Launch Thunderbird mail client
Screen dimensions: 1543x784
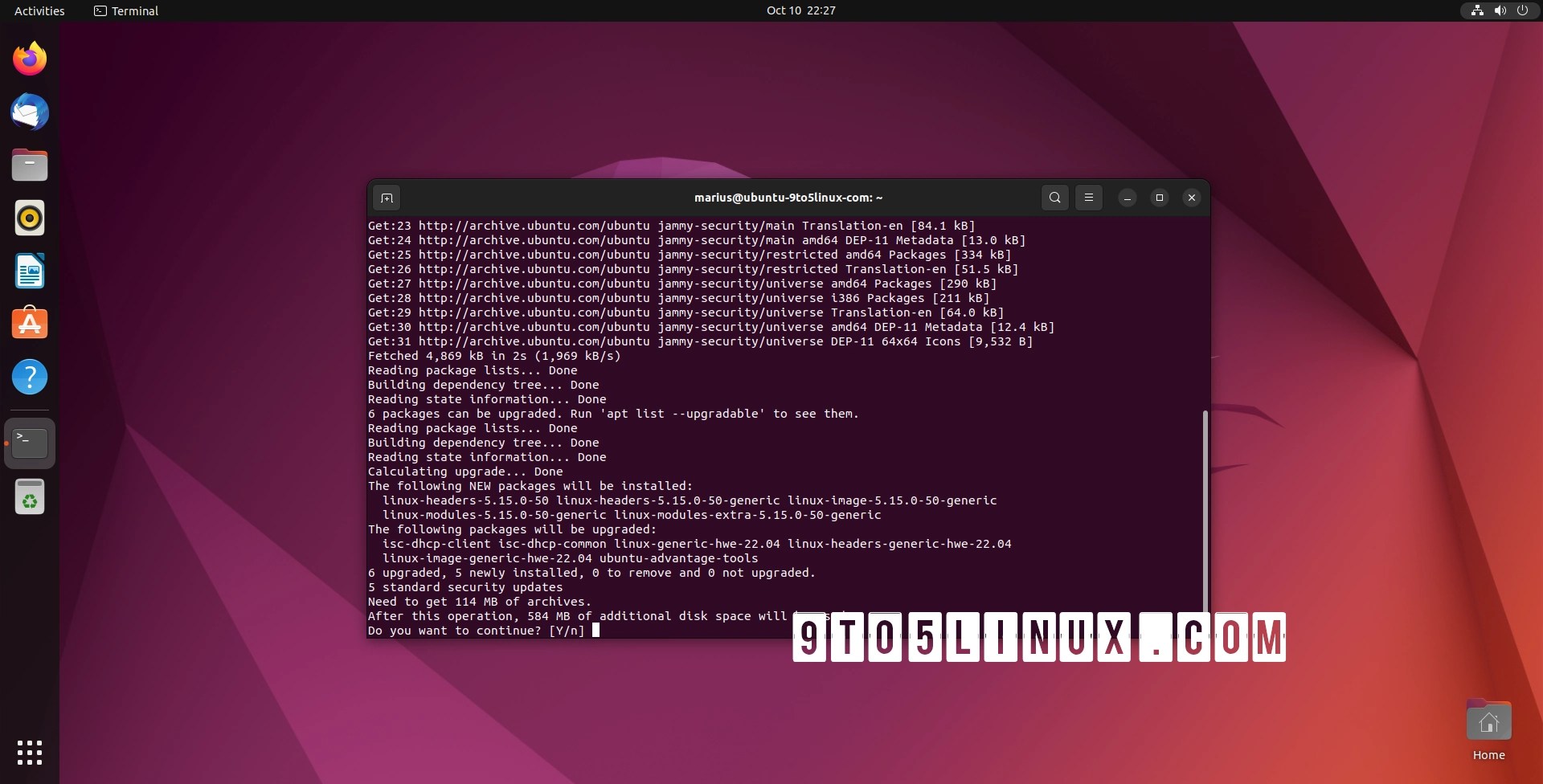pos(30,112)
